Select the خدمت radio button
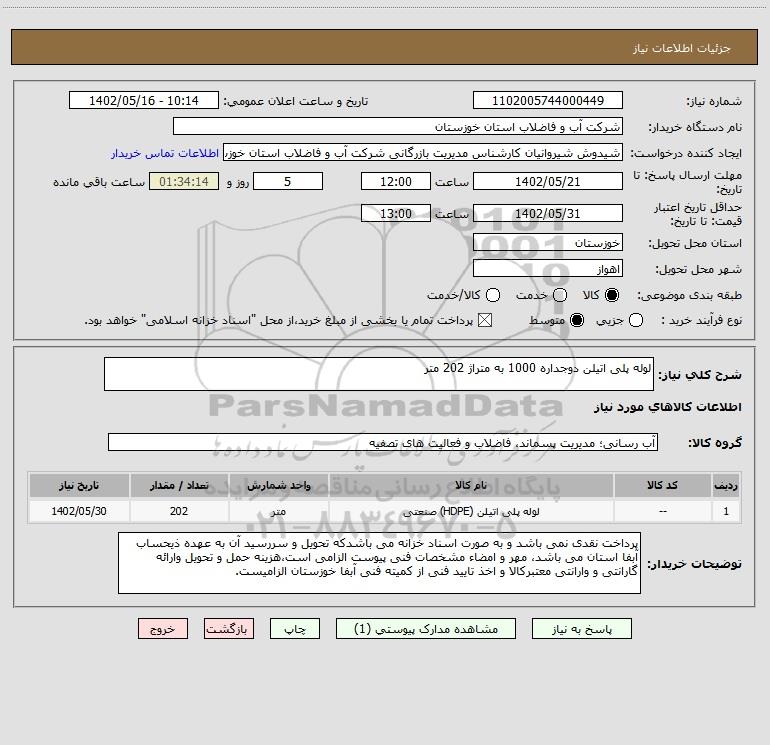770x745 pixels. click(x=560, y=295)
